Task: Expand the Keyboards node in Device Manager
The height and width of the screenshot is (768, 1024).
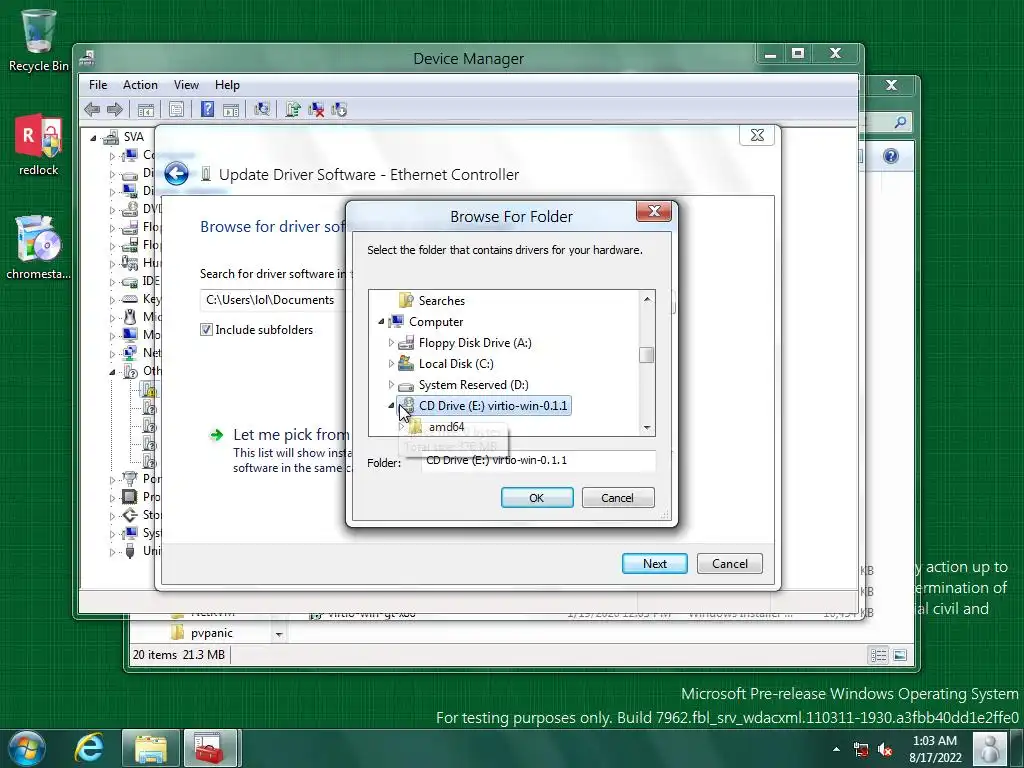Action: 112,300
